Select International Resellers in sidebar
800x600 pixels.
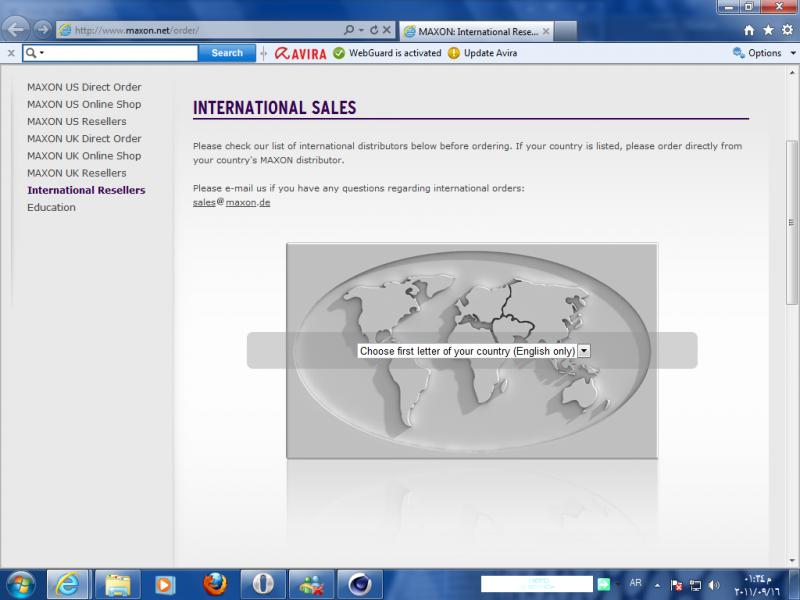[86, 190]
